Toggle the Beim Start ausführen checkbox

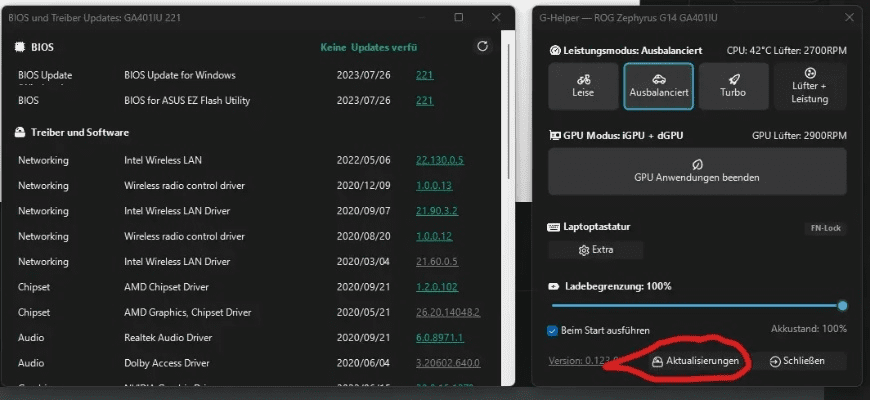[553, 330]
